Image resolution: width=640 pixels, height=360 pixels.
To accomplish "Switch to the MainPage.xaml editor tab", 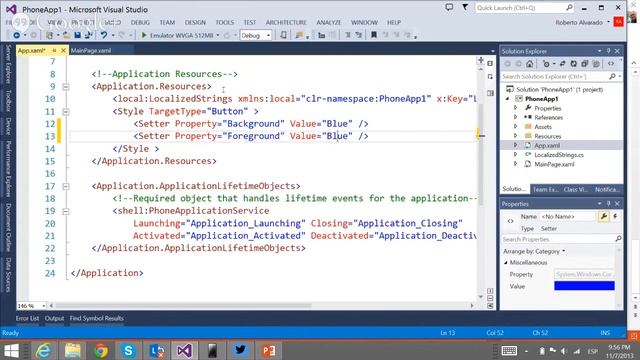I will click(x=91, y=51).
